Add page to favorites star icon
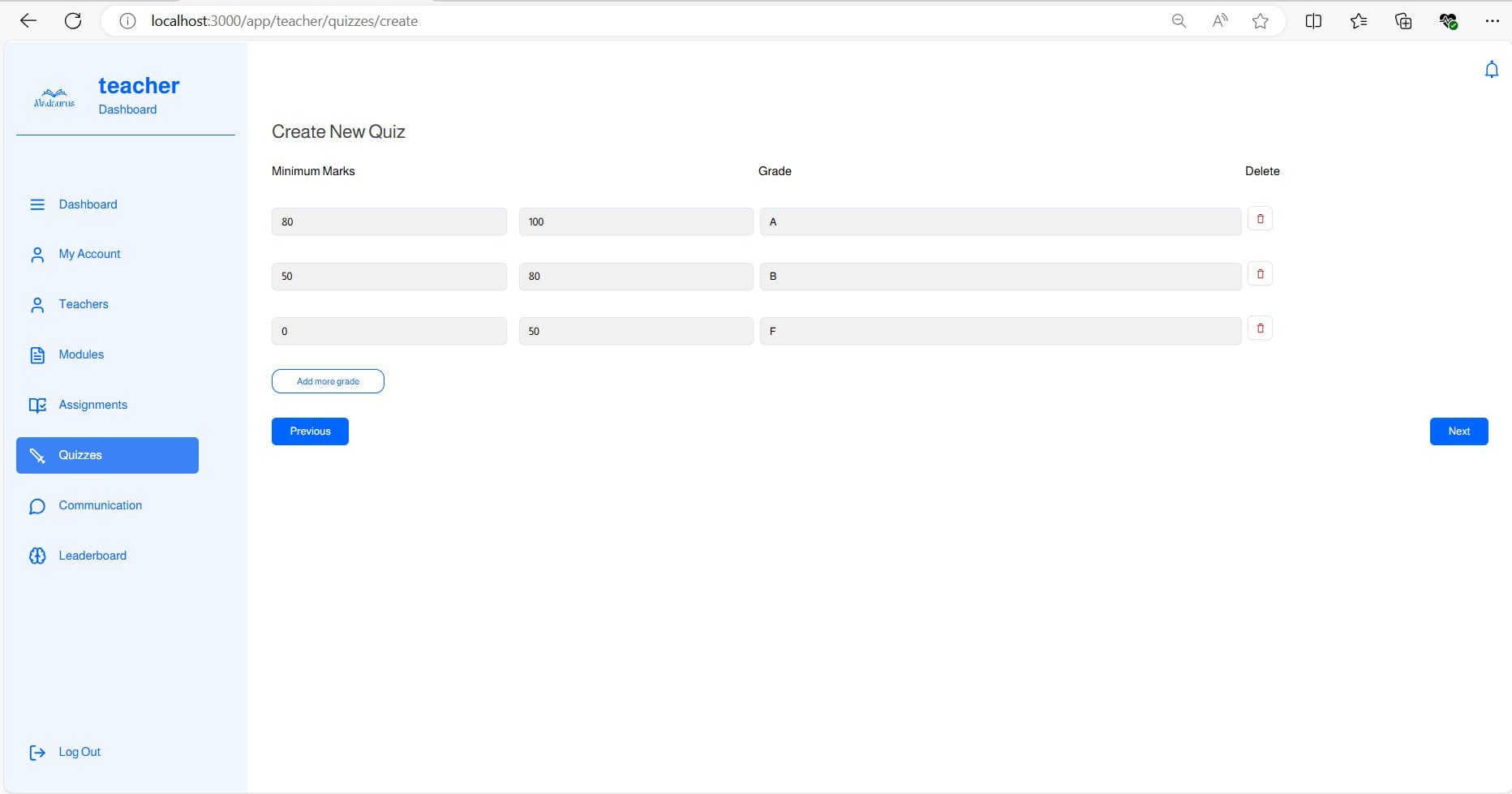Viewport: 1512px width, 794px height. point(1260,21)
